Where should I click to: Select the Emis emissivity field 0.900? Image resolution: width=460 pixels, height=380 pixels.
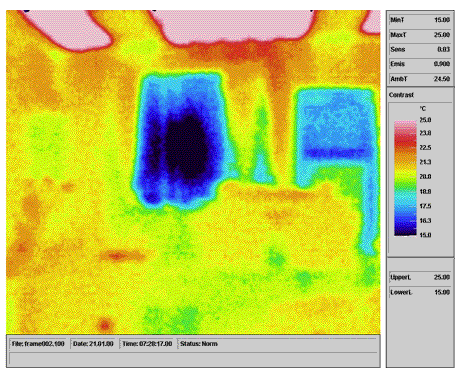click(420, 64)
